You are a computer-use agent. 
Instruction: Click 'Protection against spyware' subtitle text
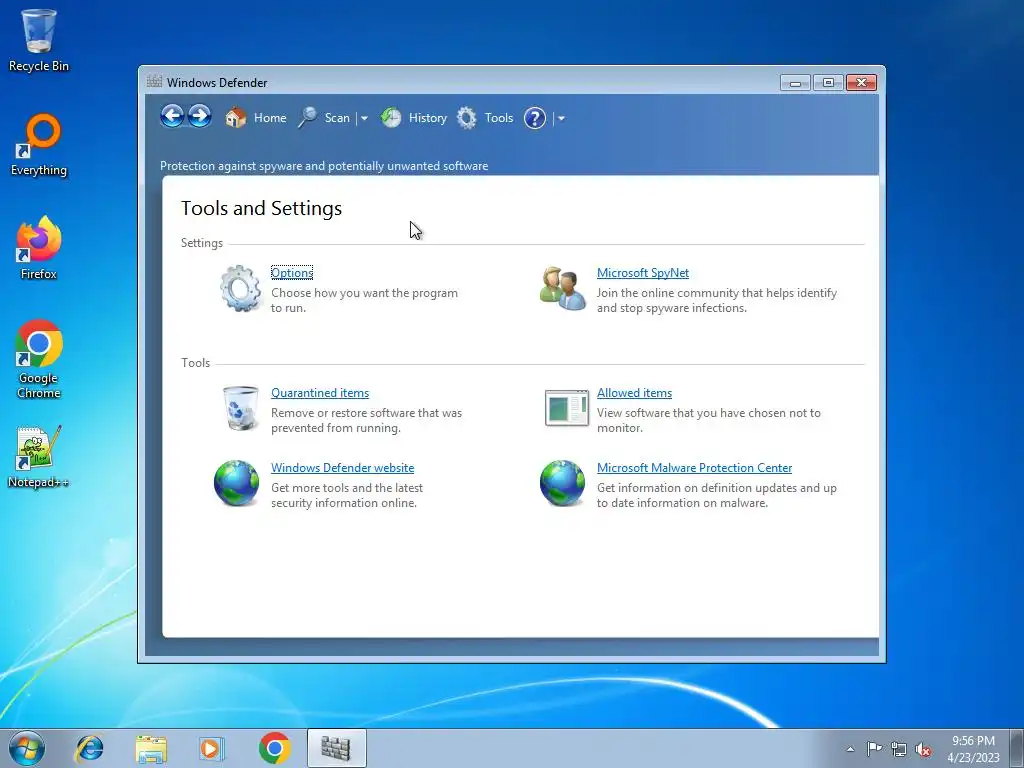(x=324, y=166)
